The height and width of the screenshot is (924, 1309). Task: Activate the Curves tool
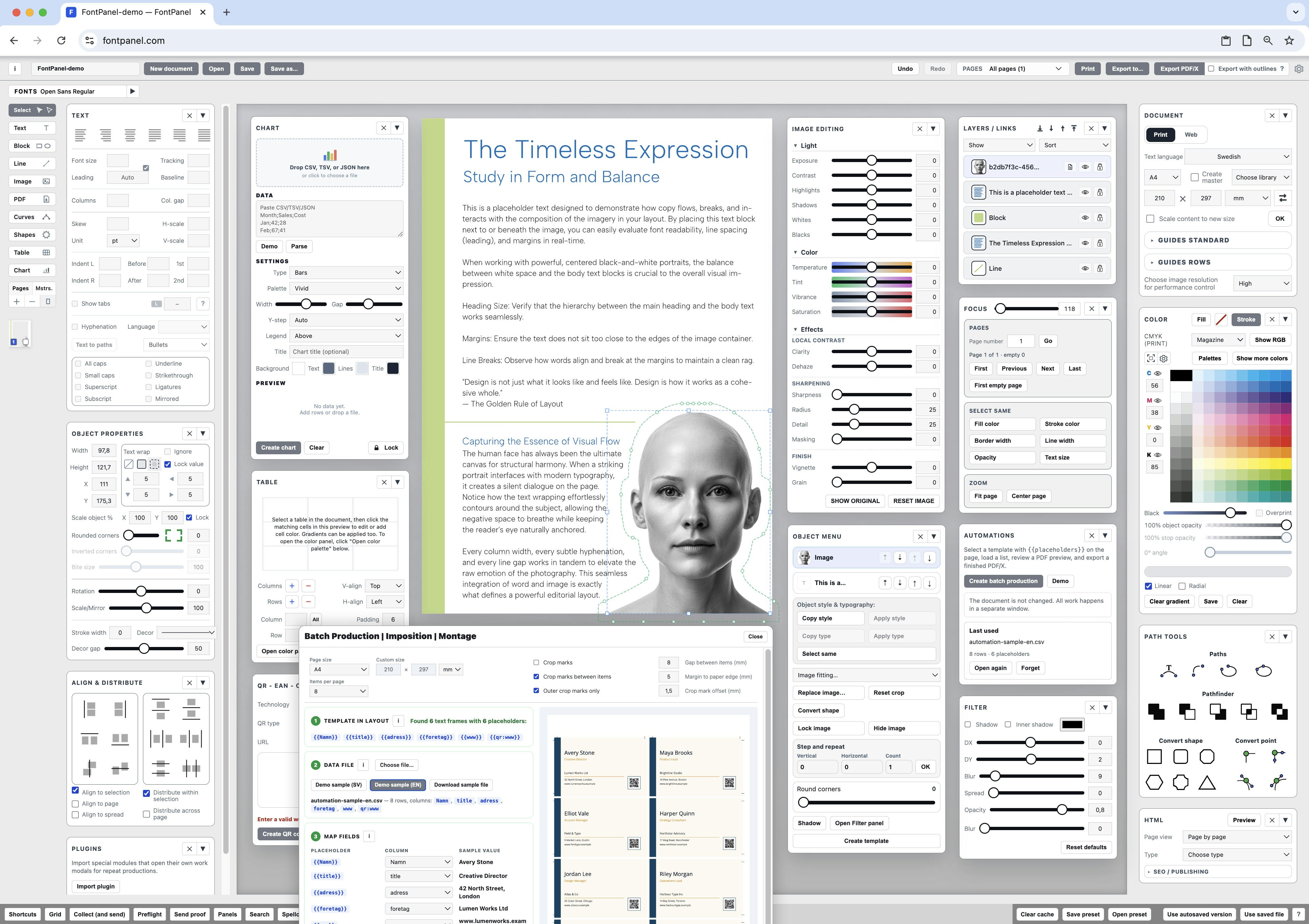[32, 217]
